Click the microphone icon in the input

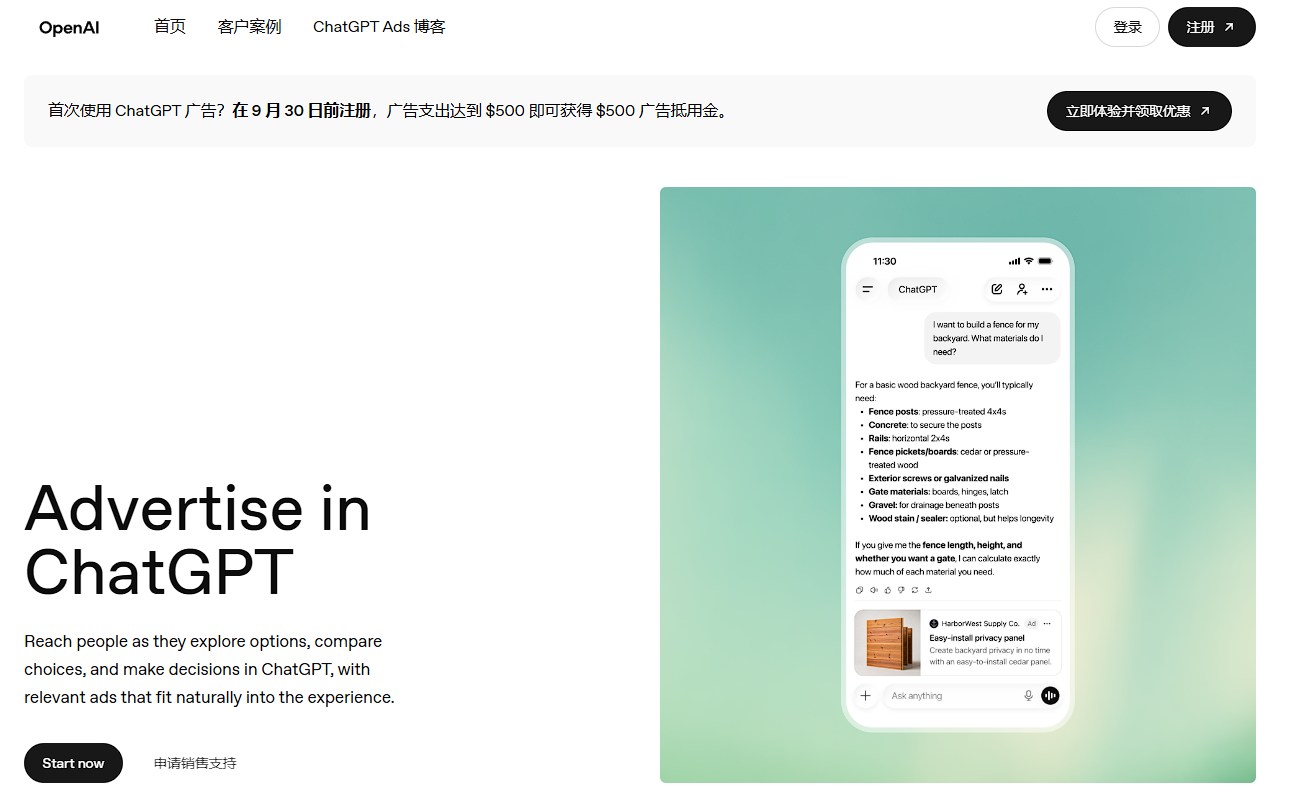pos(1028,696)
